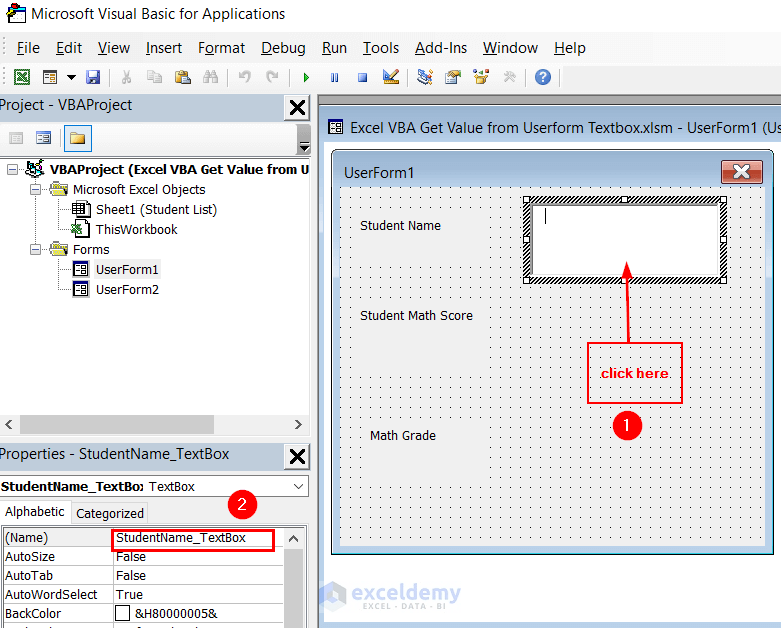The image size is (781, 628).
Task: Select the Forms folder label
Action: (91, 250)
